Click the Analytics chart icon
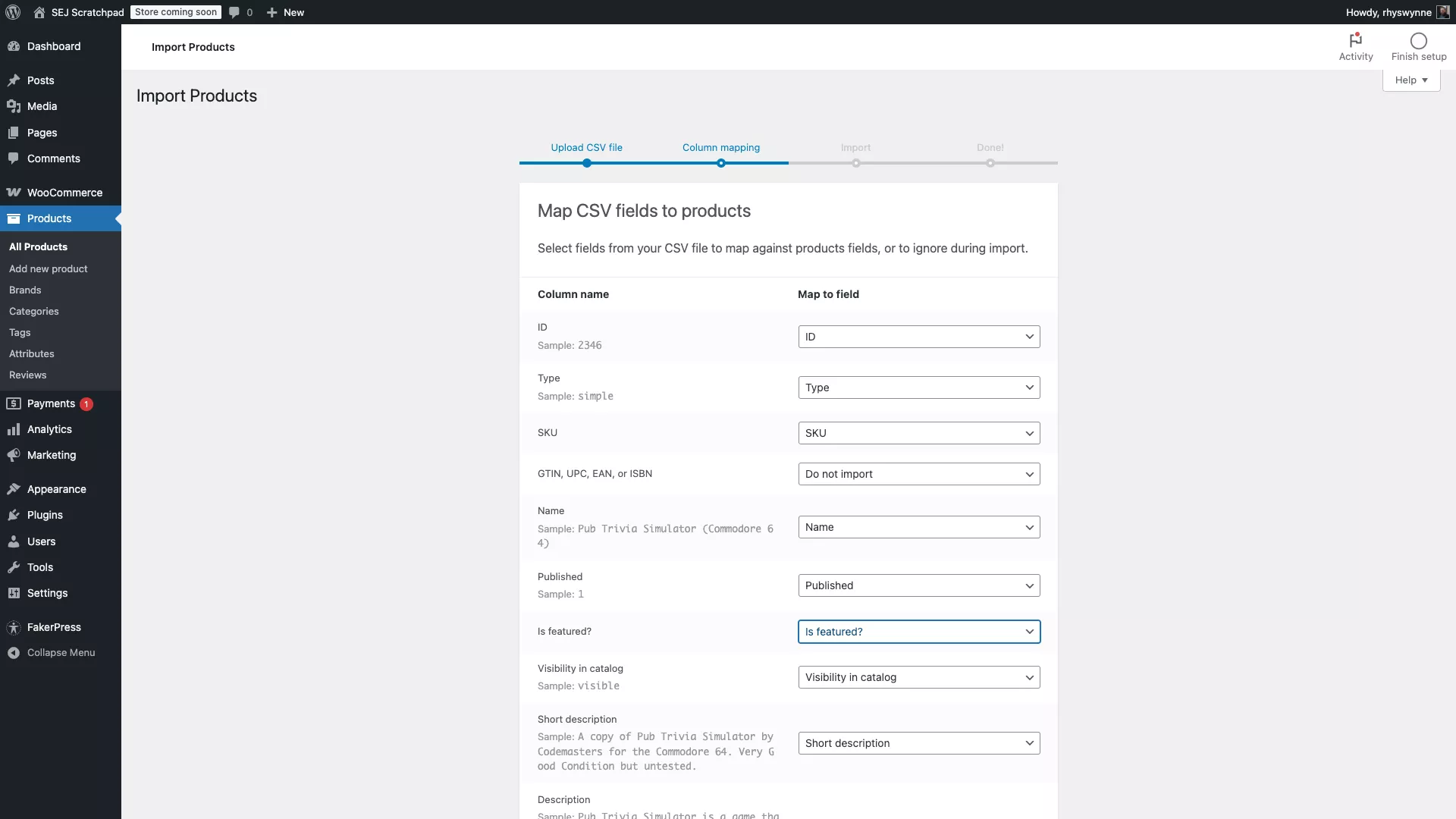Image resolution: width=1456 pixels, height=819 pixels. (14, 429)
